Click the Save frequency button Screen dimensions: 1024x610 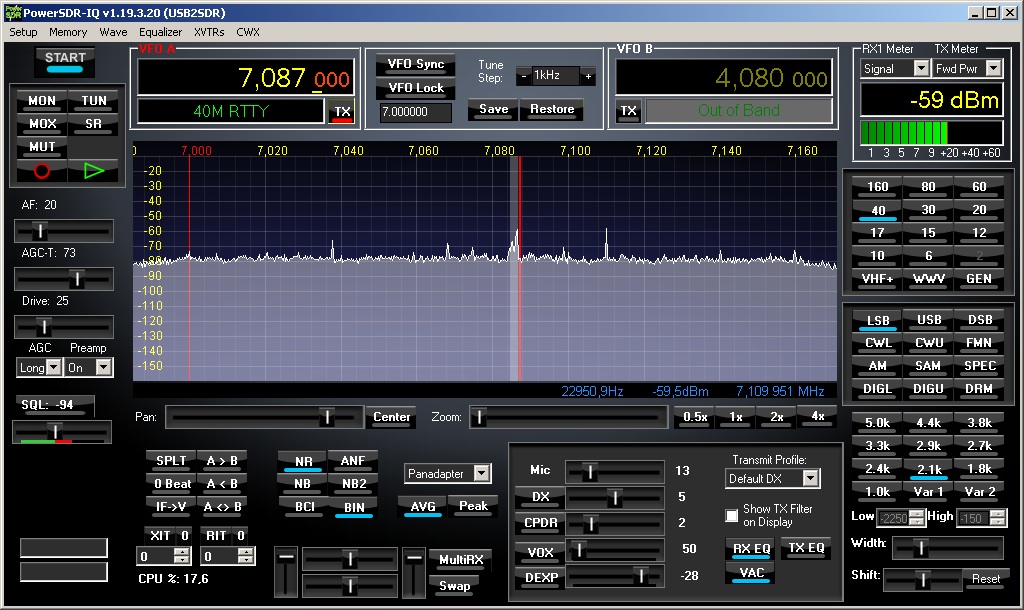(494, 109)
